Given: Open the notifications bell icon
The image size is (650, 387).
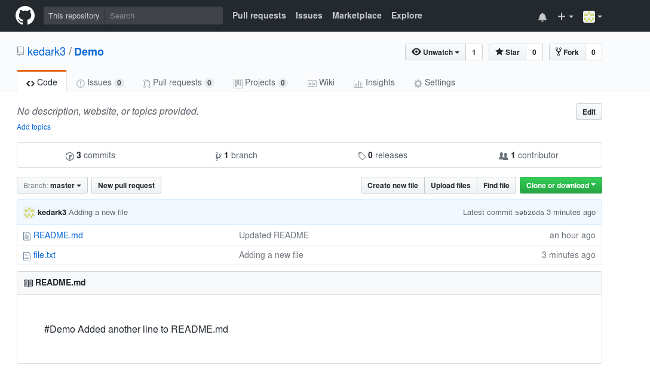Looking at the screenshot, I should click(x=542, y=17).
